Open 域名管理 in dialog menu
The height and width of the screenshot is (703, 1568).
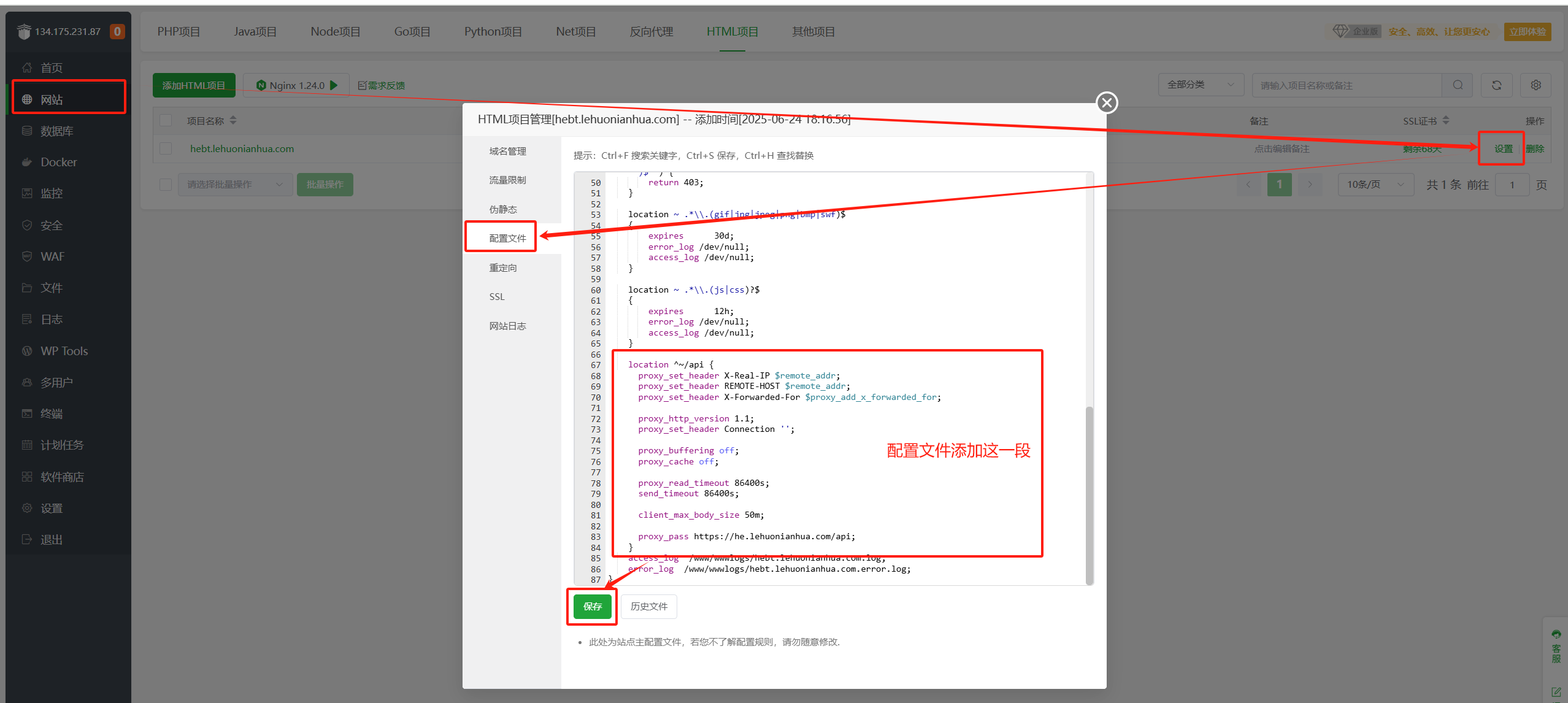click(507, 151)
